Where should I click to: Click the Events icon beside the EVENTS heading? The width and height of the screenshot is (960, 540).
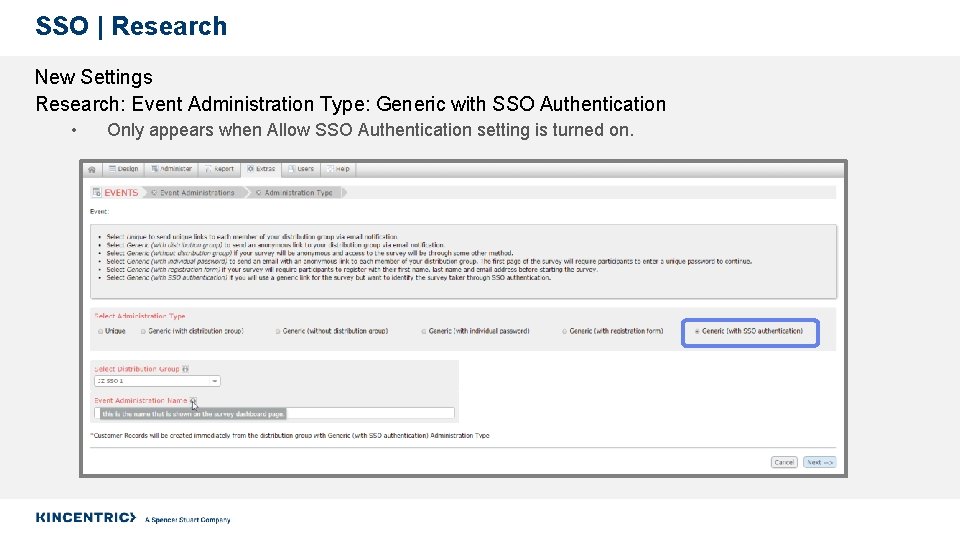point(97,192)
